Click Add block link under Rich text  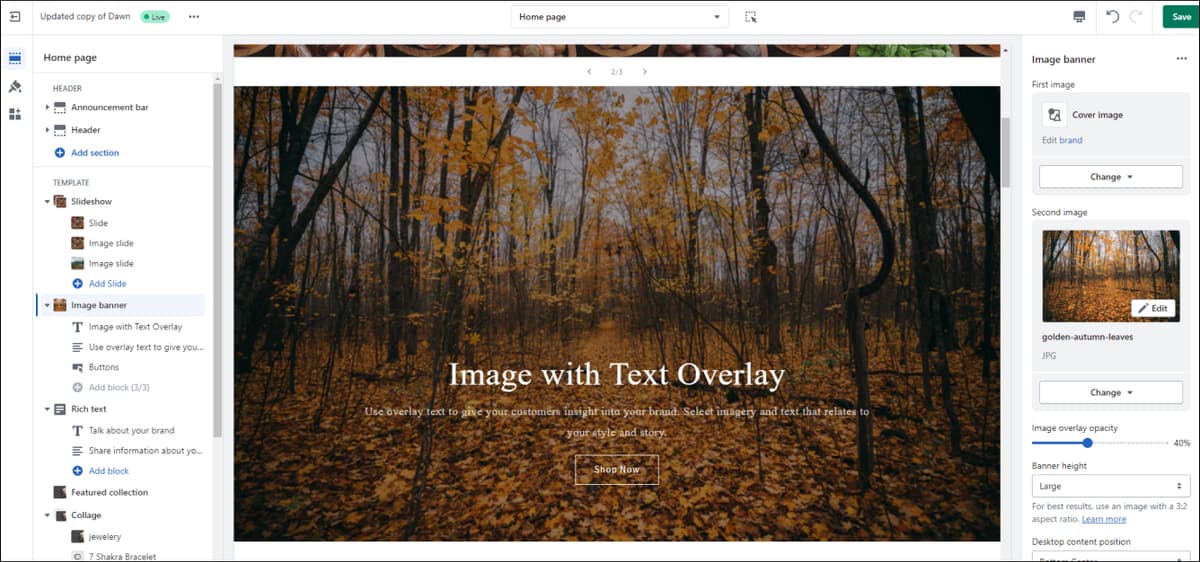click(109, 471)
